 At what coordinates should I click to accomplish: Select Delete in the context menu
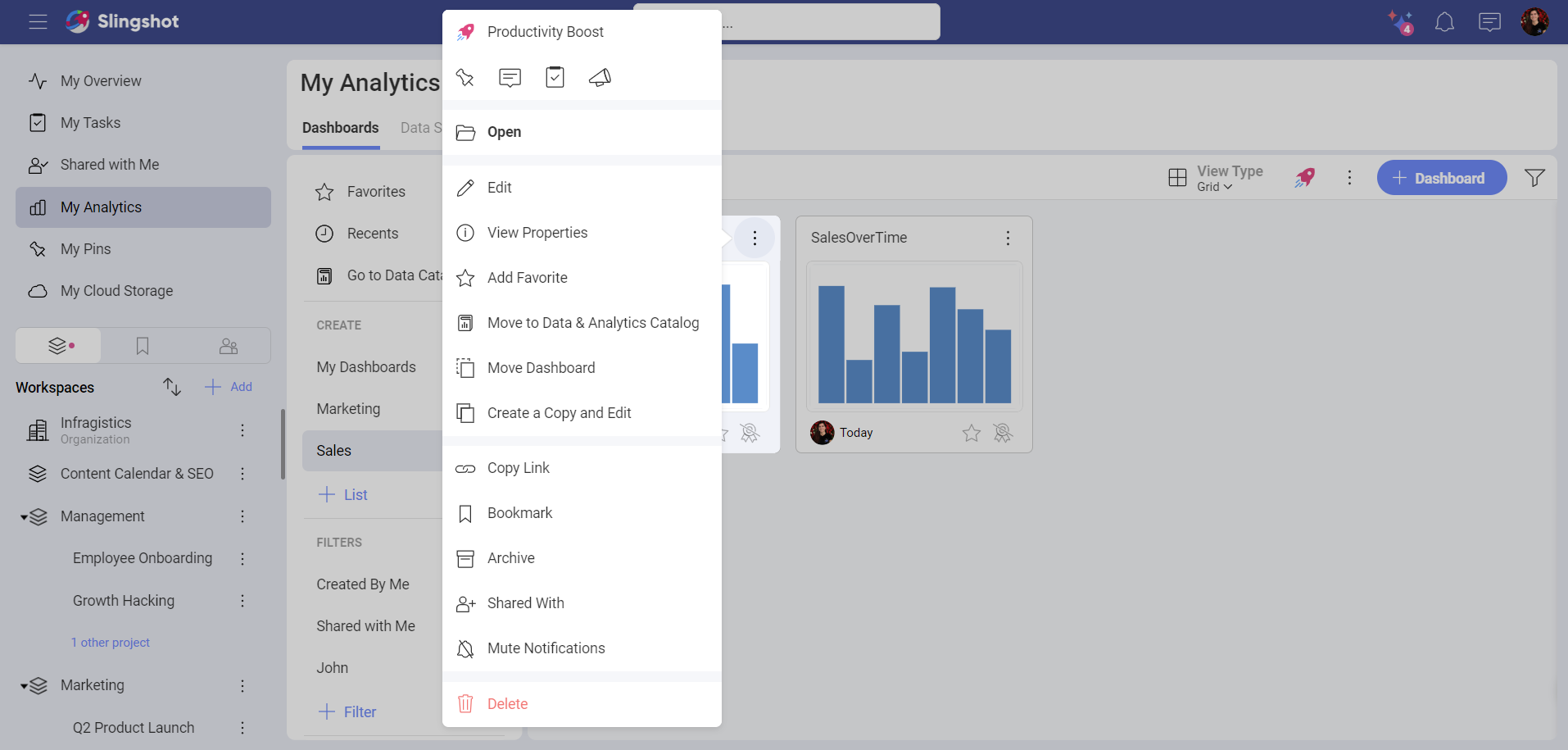tap(582, 704)
